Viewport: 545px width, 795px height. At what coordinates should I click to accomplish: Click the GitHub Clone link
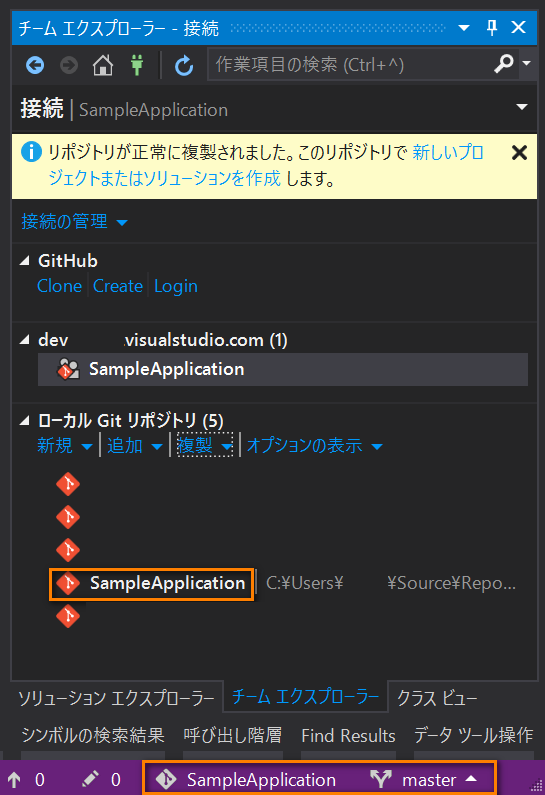point(59,286)
